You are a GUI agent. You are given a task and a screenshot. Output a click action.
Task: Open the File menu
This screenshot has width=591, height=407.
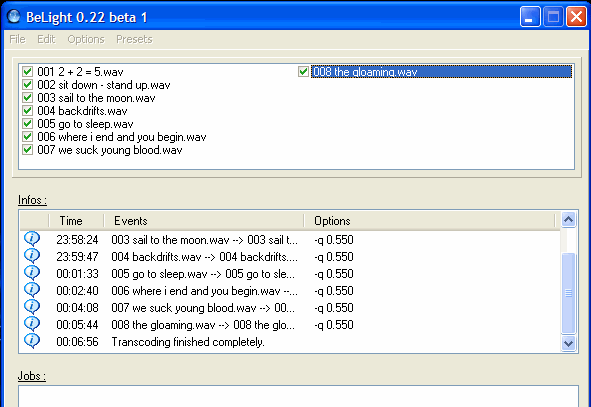point(17,39)
